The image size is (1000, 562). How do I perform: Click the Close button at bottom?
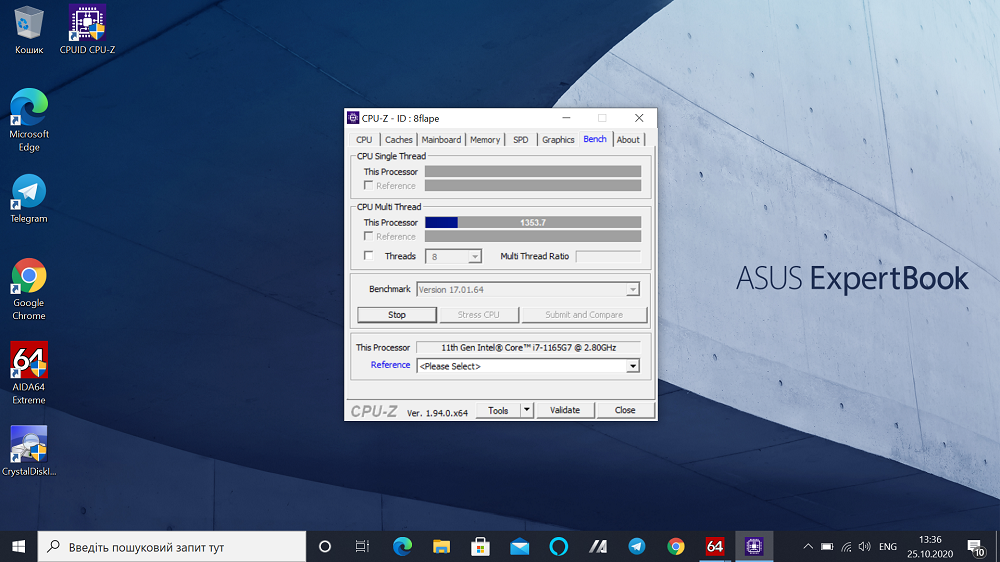click(x=625, y=410)
